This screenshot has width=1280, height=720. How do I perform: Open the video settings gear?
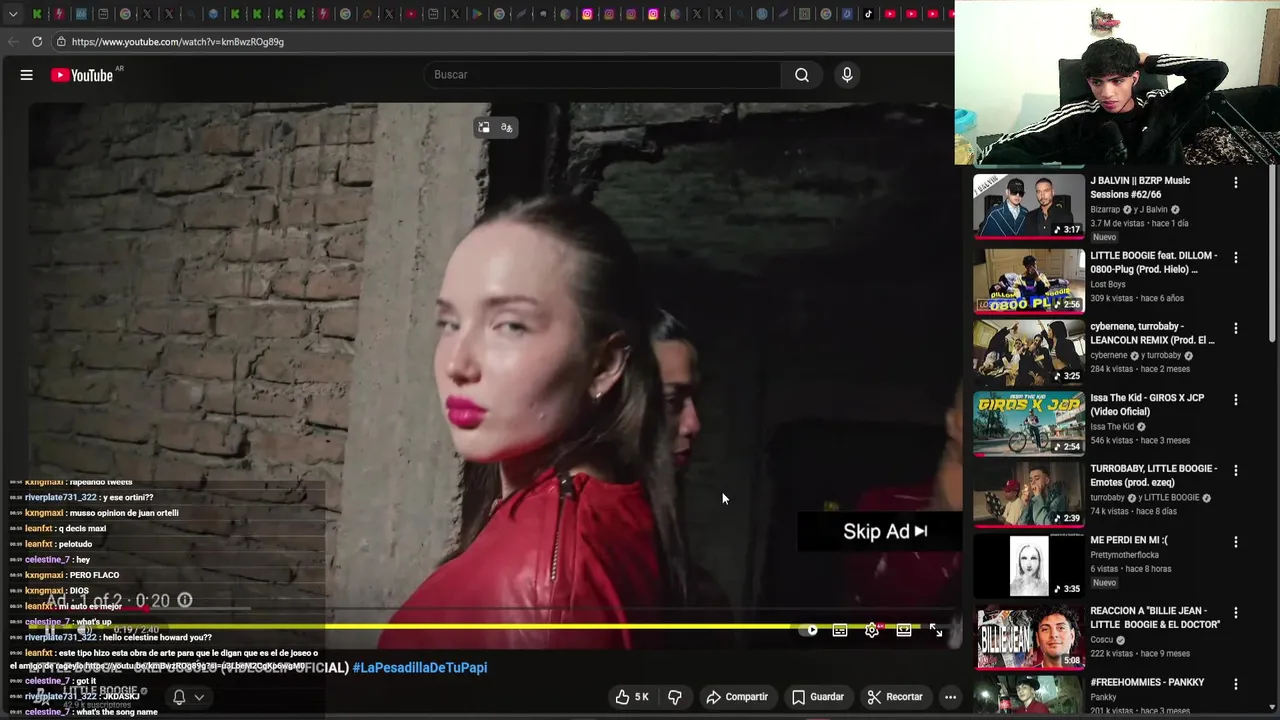(872, 630)
